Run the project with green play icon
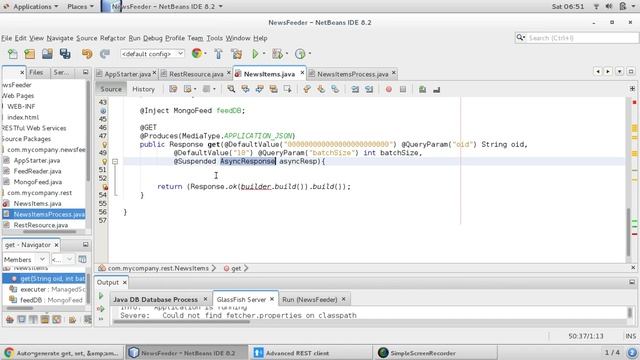Screen dimensions: 640x360 click(255, 54)
